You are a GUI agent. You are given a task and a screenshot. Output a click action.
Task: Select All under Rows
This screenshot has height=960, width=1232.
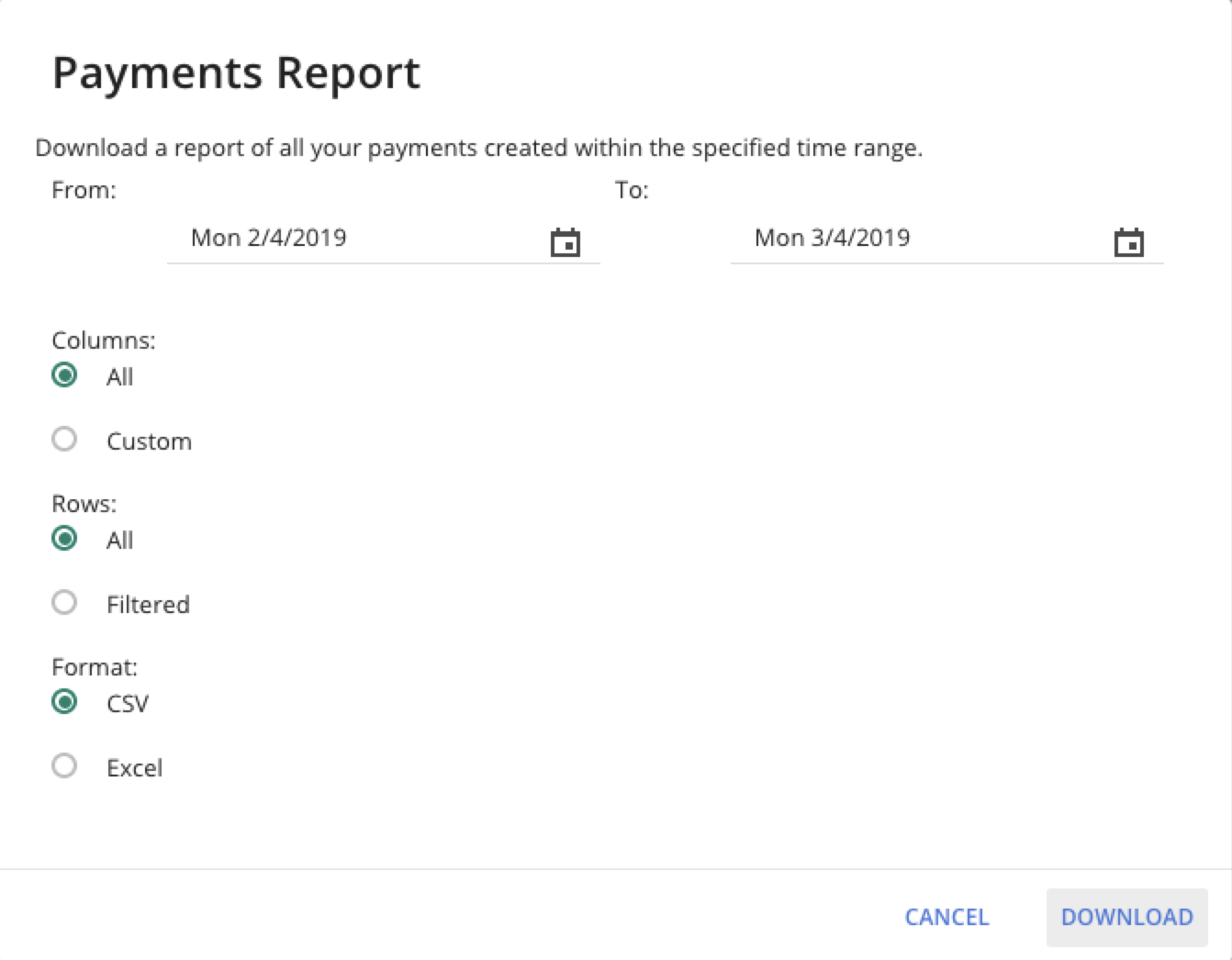pyautogui.click(x=64, y=539)
